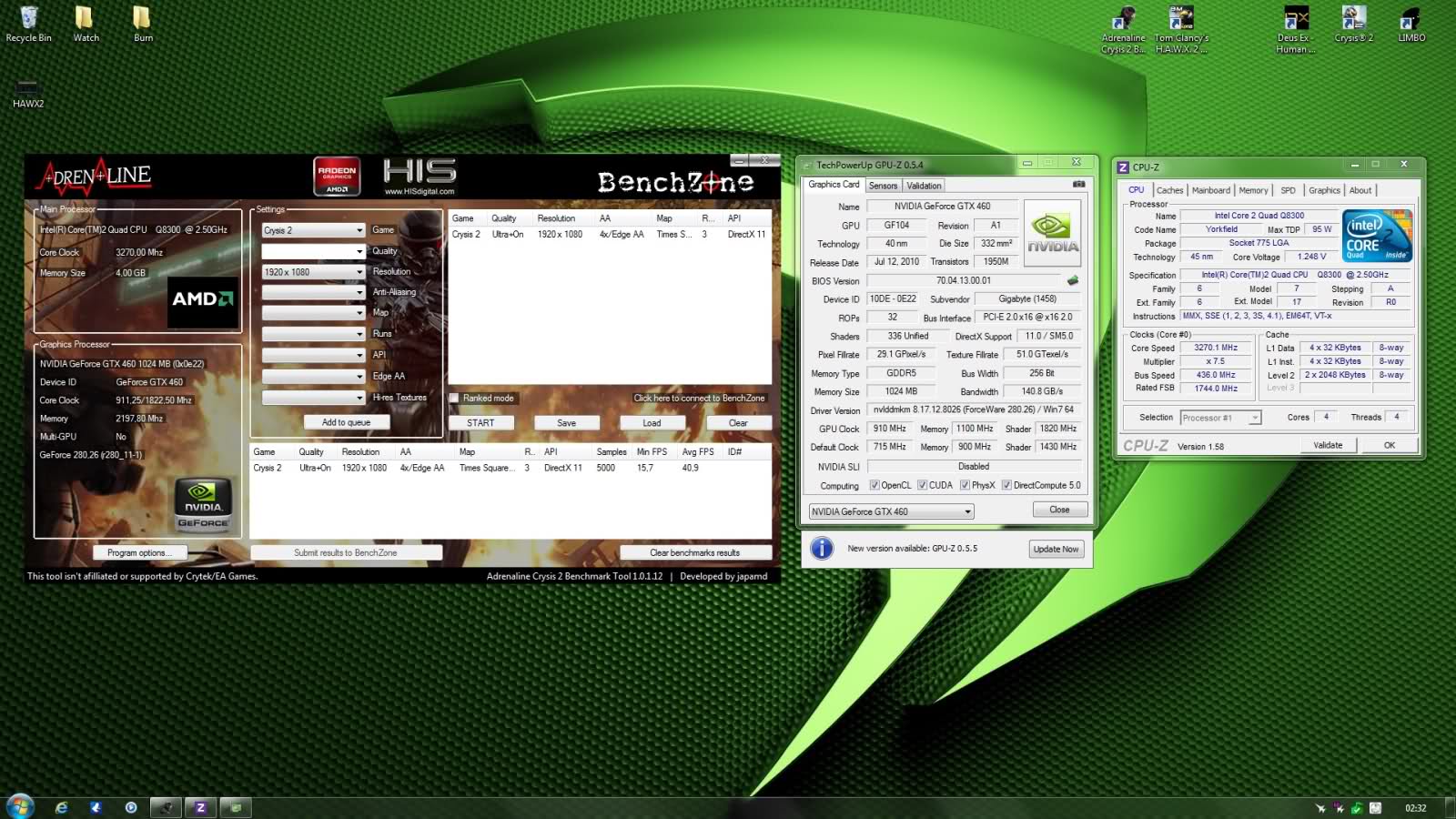This screenshot has height=819, width=1456.
Task: Launch the LIMBO desktop shortcut
Action: [x=1411, y=25]
